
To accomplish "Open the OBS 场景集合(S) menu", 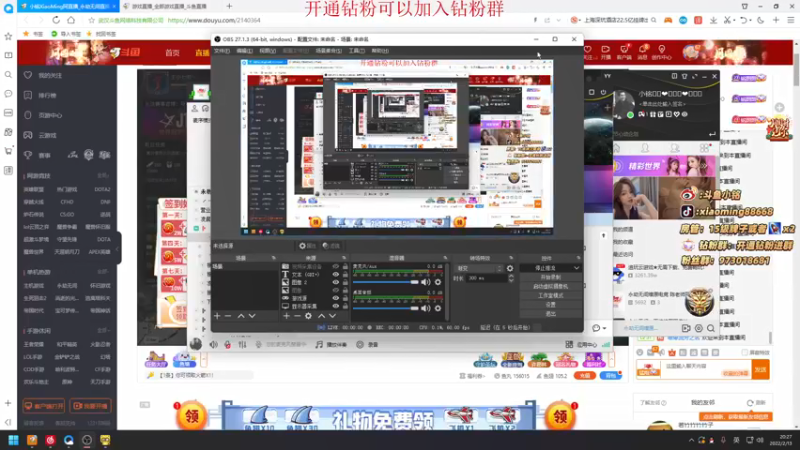I will [329, 51].
